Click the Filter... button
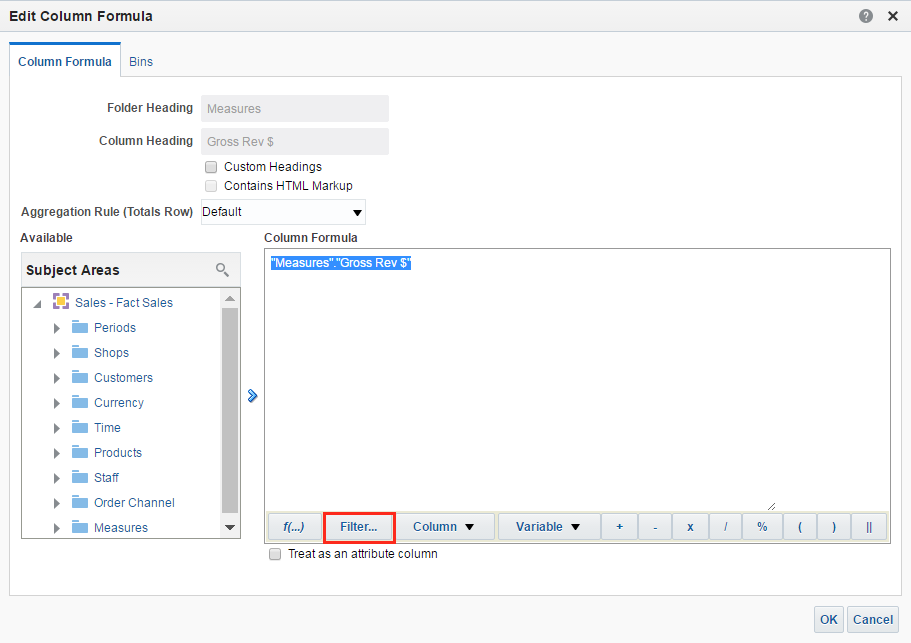The height and width of the screenshot is (643, 911). click(359, 527)
